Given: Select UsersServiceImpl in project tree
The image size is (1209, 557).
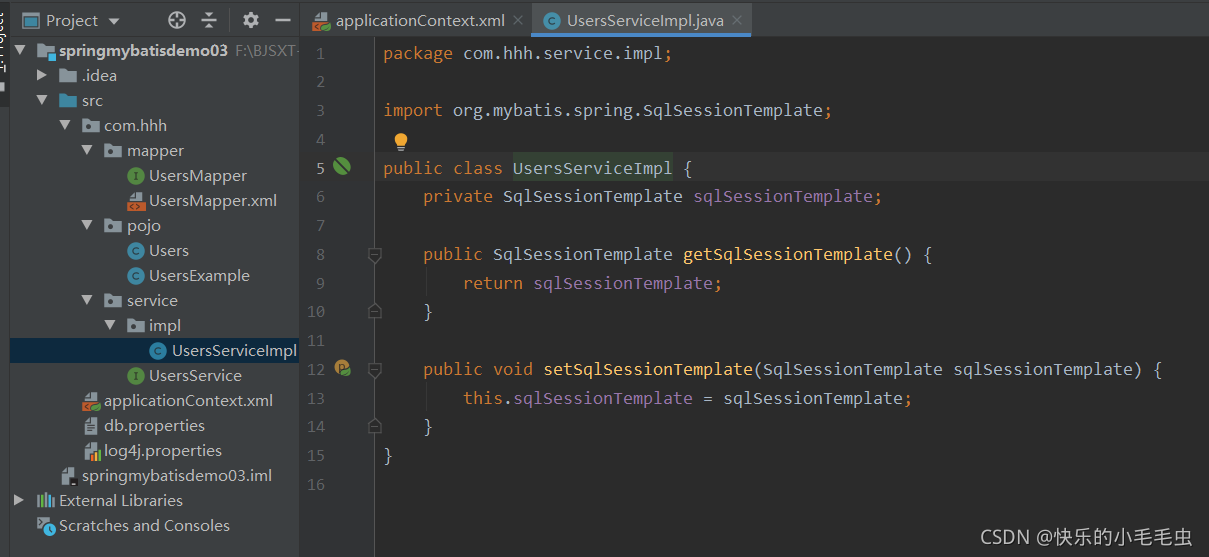Looking at the screenshot, I should (234, 350).
